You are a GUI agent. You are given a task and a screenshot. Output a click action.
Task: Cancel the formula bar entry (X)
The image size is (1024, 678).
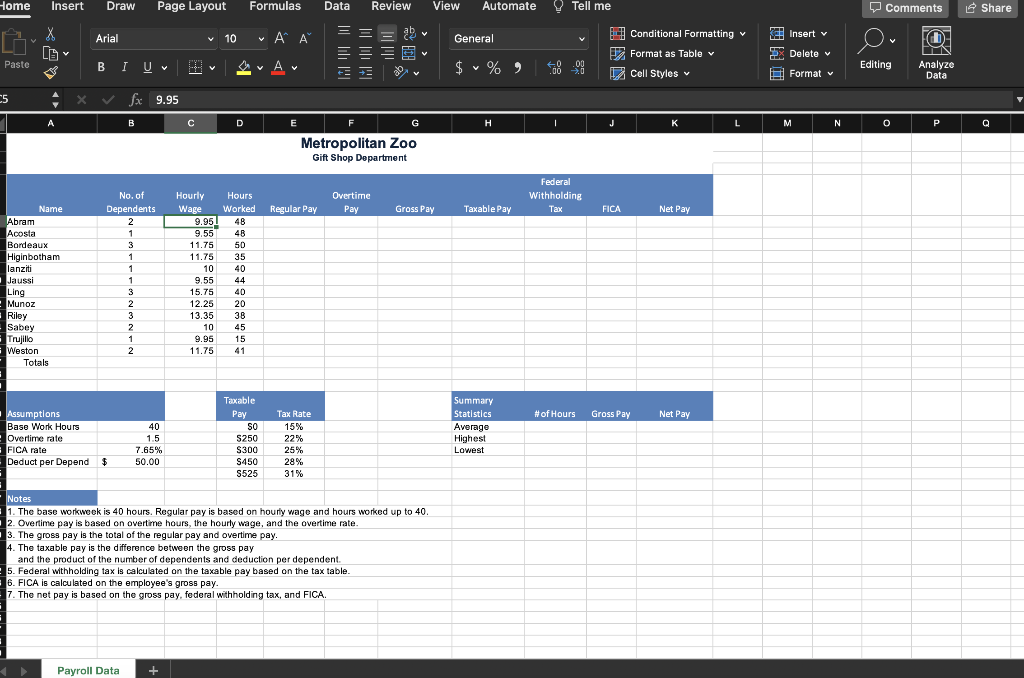pos(82,99)
